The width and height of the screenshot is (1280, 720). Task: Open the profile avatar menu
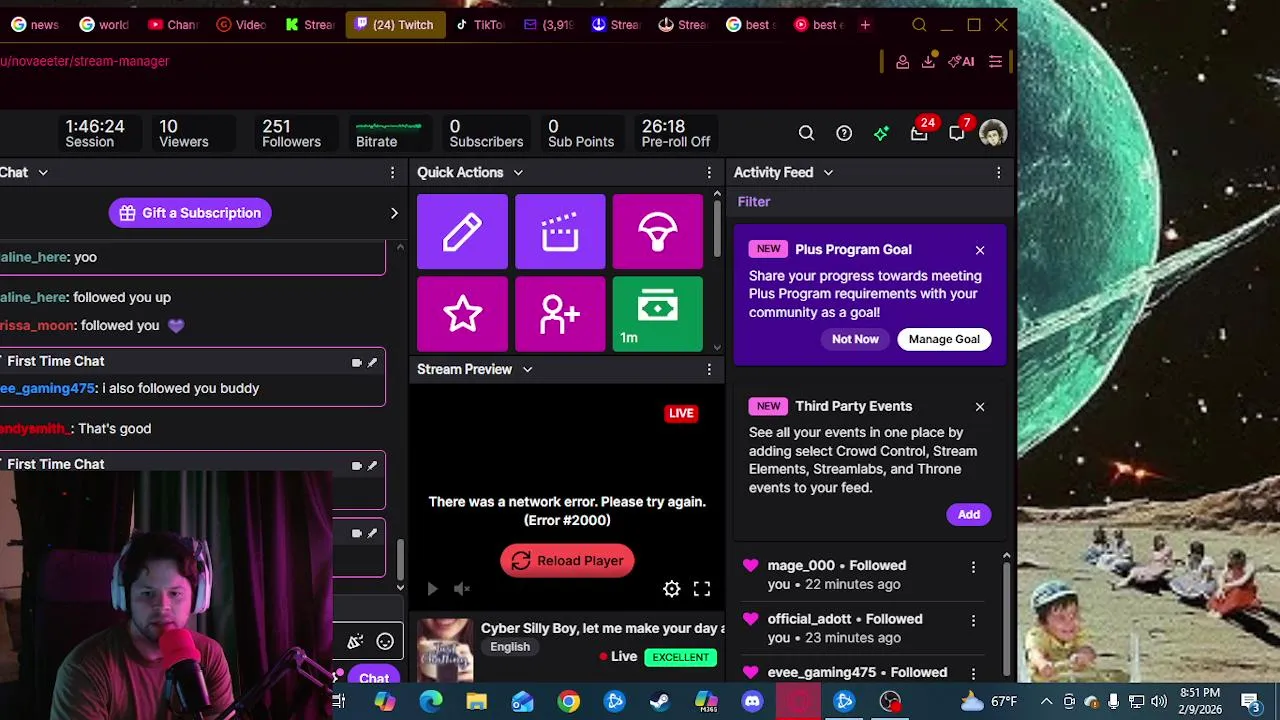993,133
